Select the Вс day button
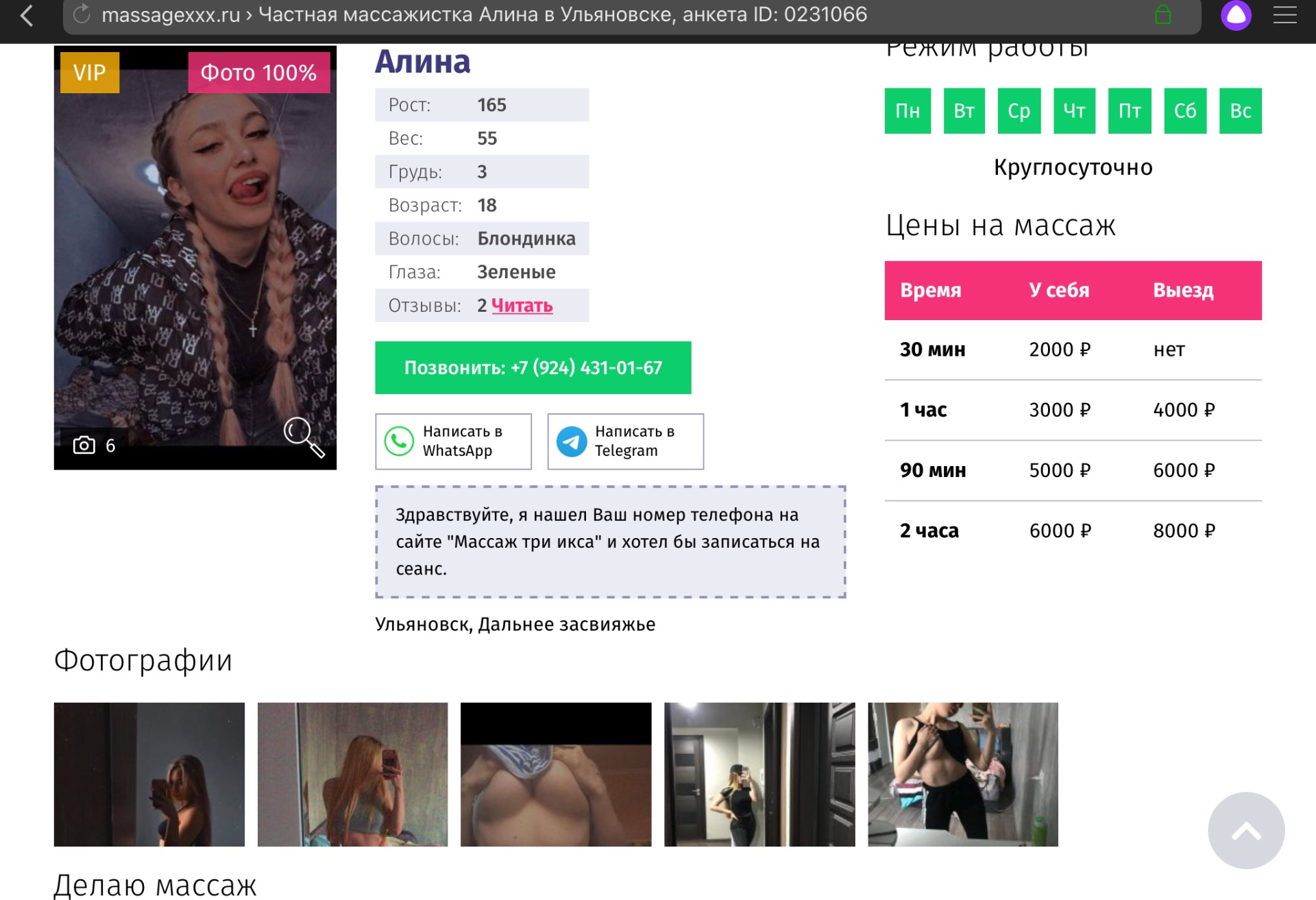Screen dimensions: 1316x900 1240,110
